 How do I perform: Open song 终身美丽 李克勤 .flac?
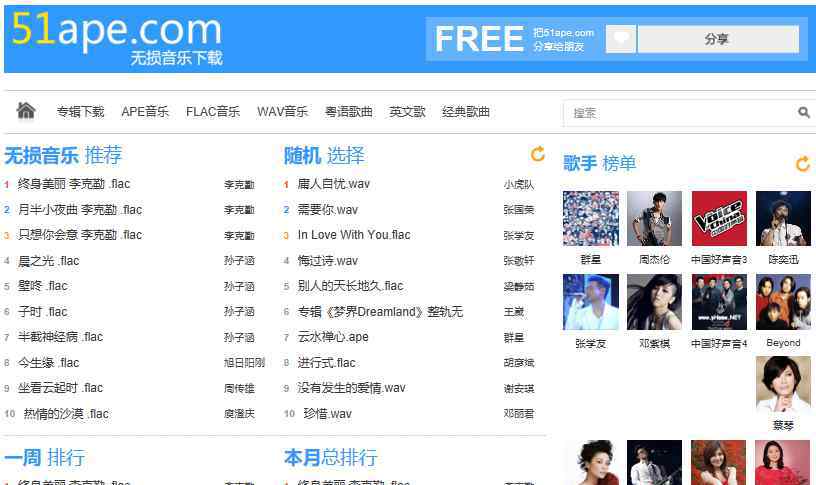(73, 184)
